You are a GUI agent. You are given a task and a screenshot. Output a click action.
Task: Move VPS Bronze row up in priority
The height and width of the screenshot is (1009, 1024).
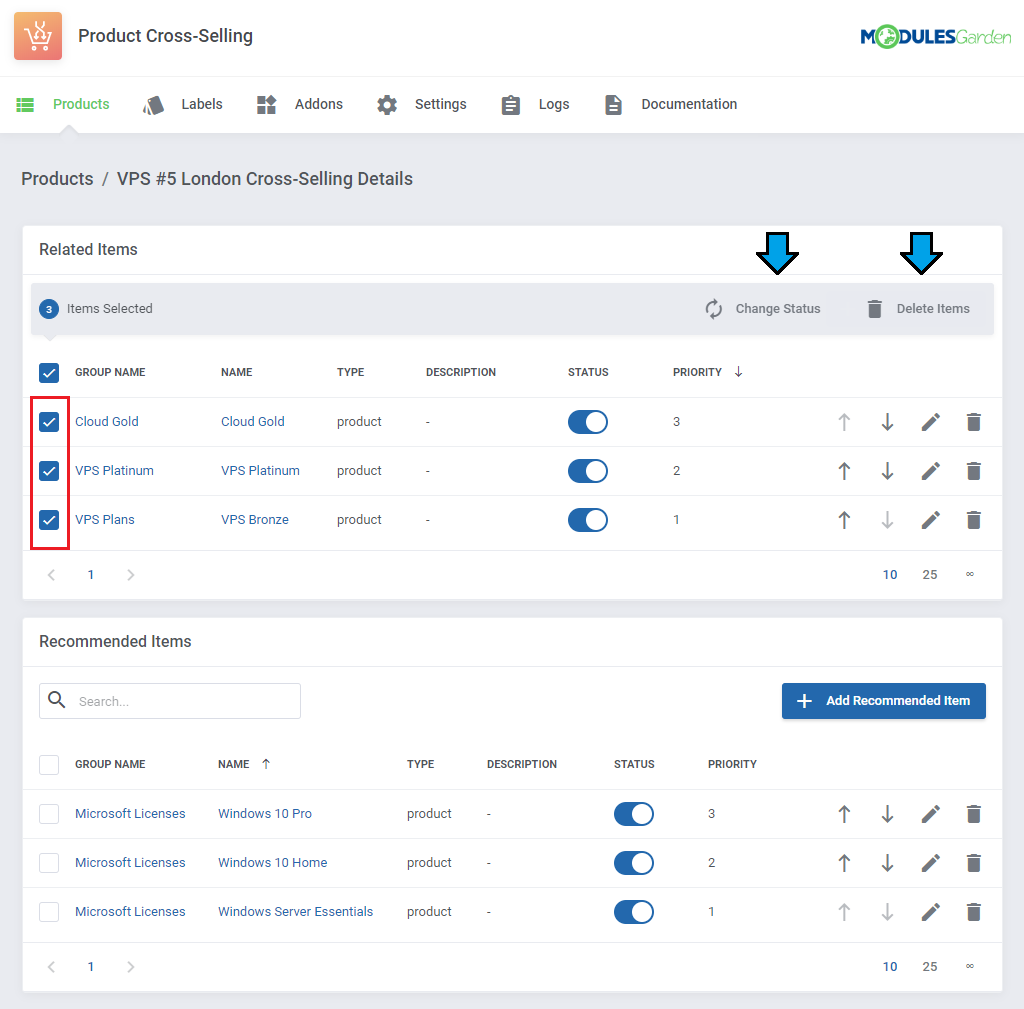(844, 520)
